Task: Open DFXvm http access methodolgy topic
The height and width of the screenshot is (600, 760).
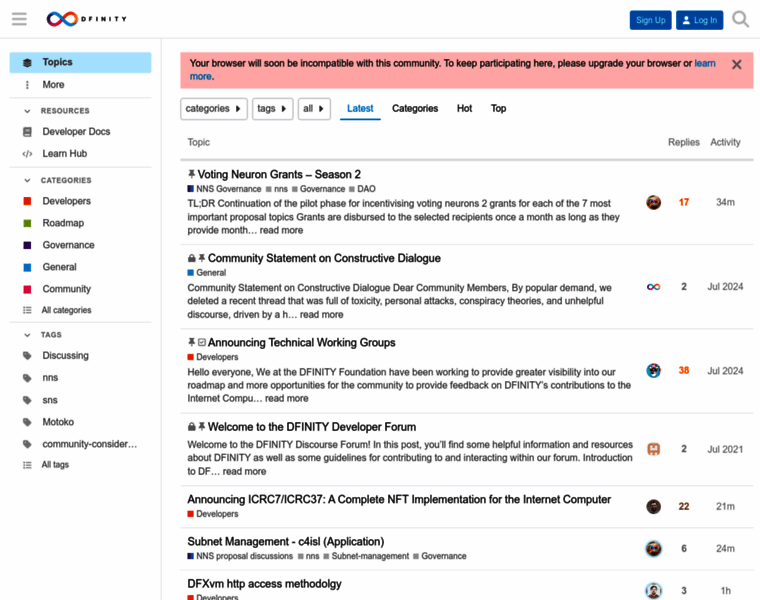Action: 264,584
